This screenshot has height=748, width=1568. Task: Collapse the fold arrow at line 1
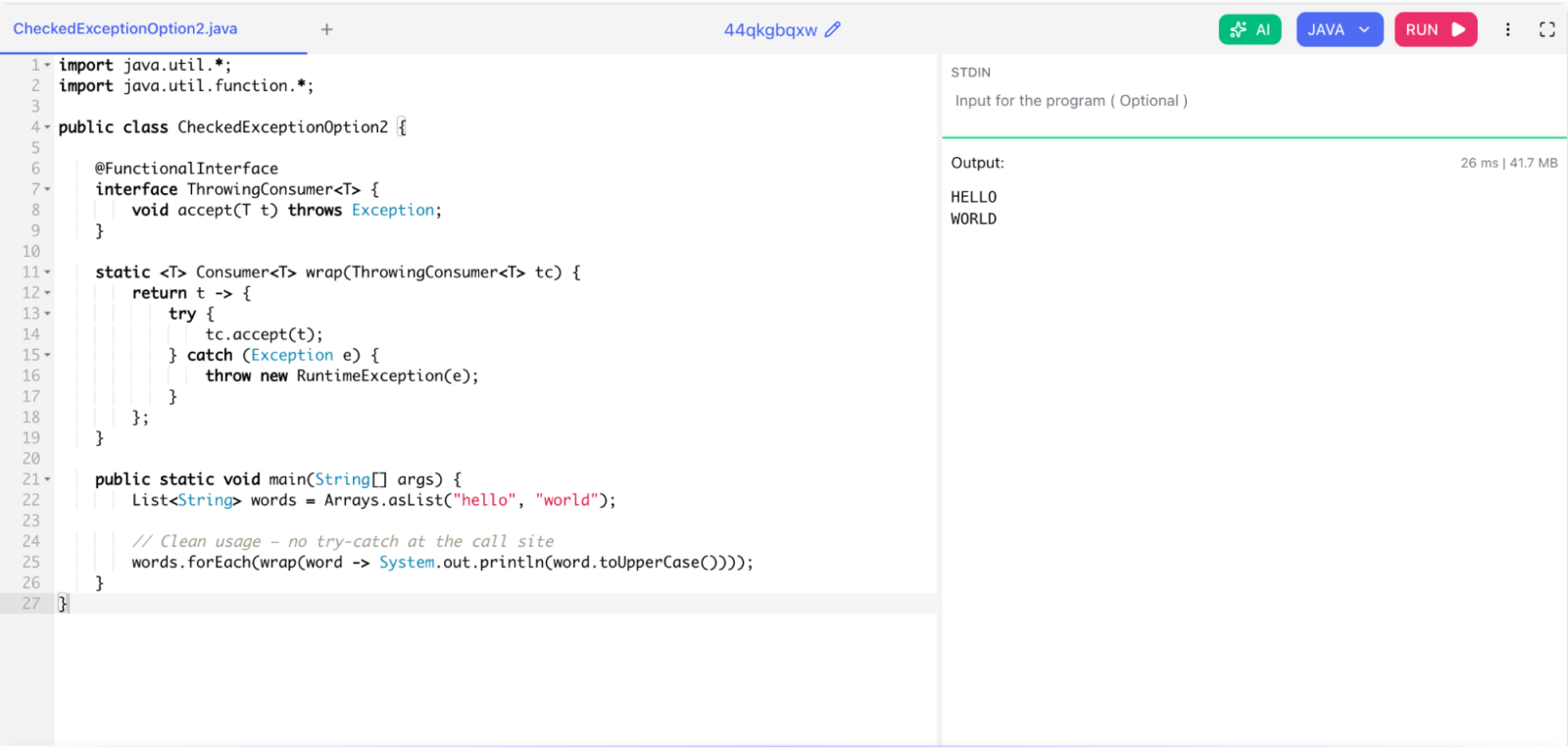(x=47, y=66)
